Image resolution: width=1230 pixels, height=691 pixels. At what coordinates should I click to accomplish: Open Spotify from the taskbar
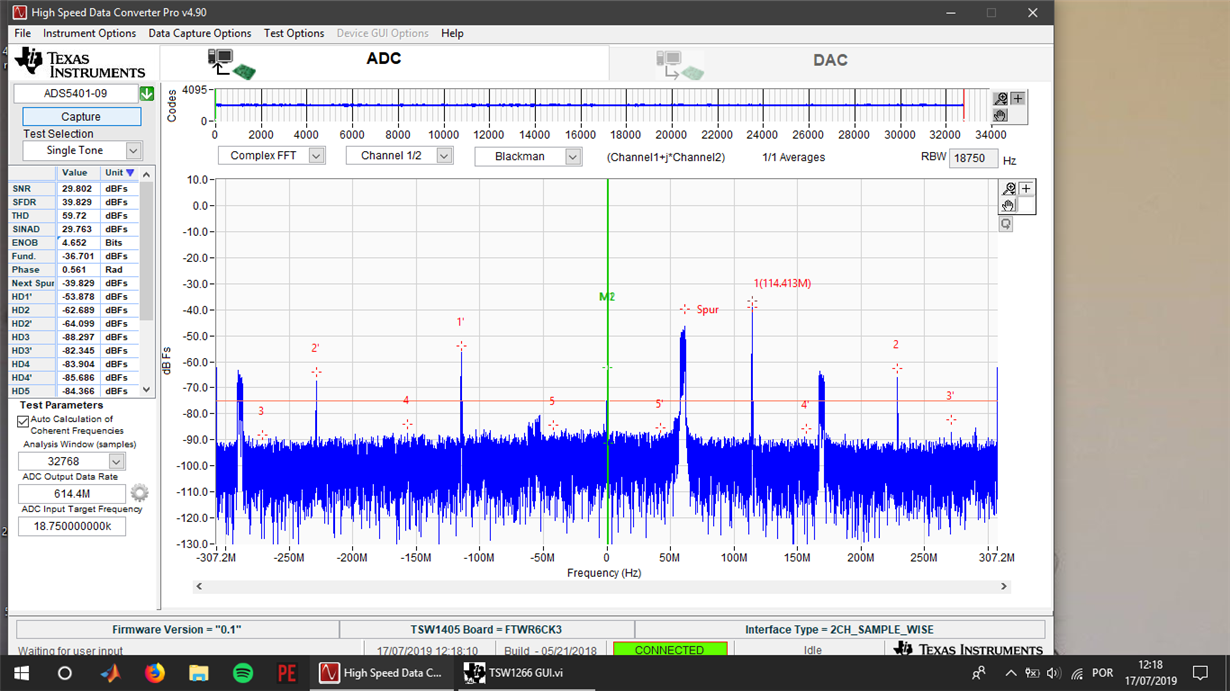[x=243, y=673]
